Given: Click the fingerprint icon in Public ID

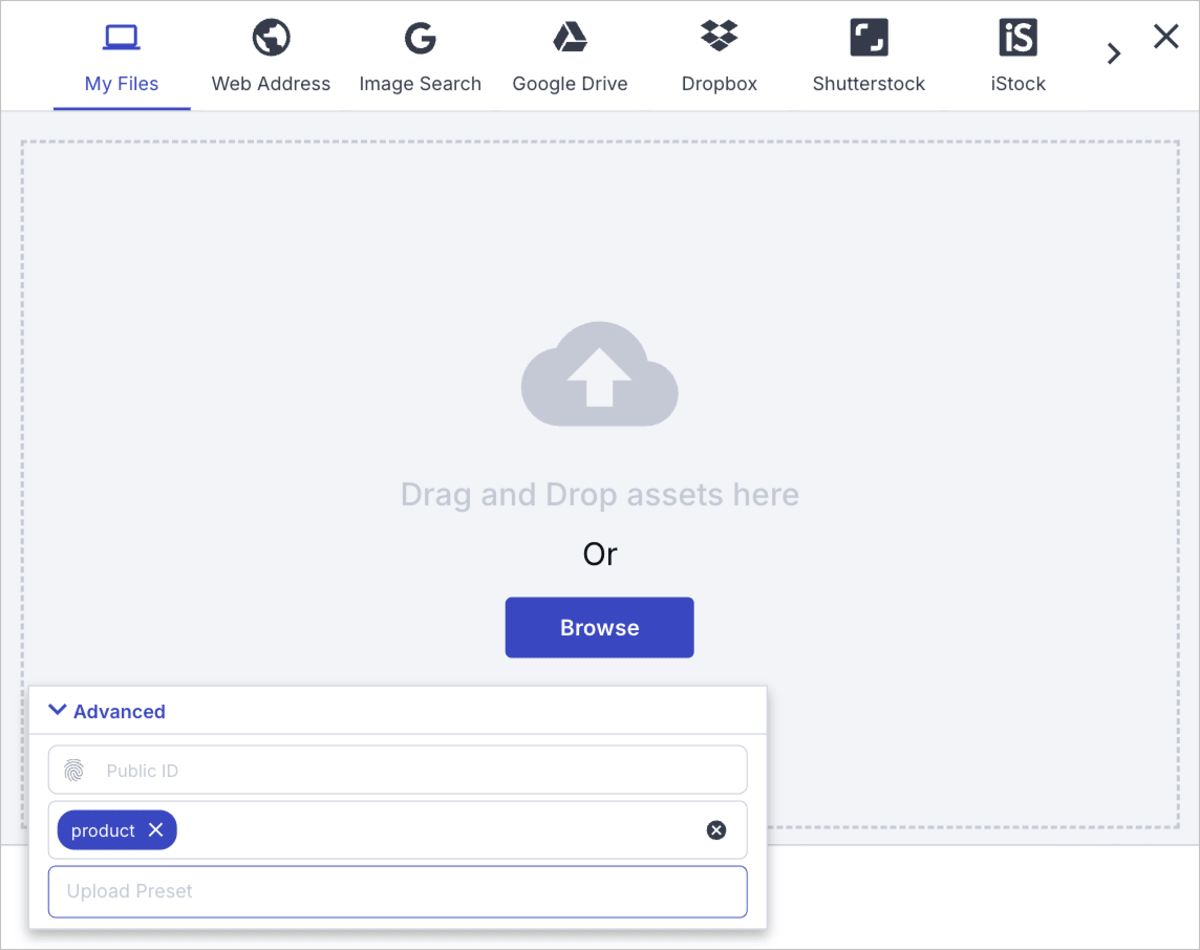Looking at the screenshot, I should pyautogui.click(x=74, y=770).
